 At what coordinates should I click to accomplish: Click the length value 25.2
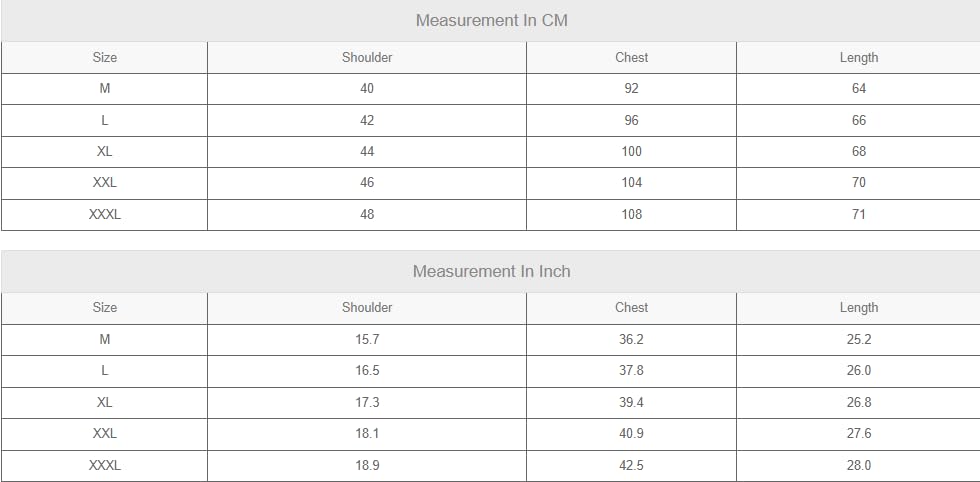(x=858, y=339)
